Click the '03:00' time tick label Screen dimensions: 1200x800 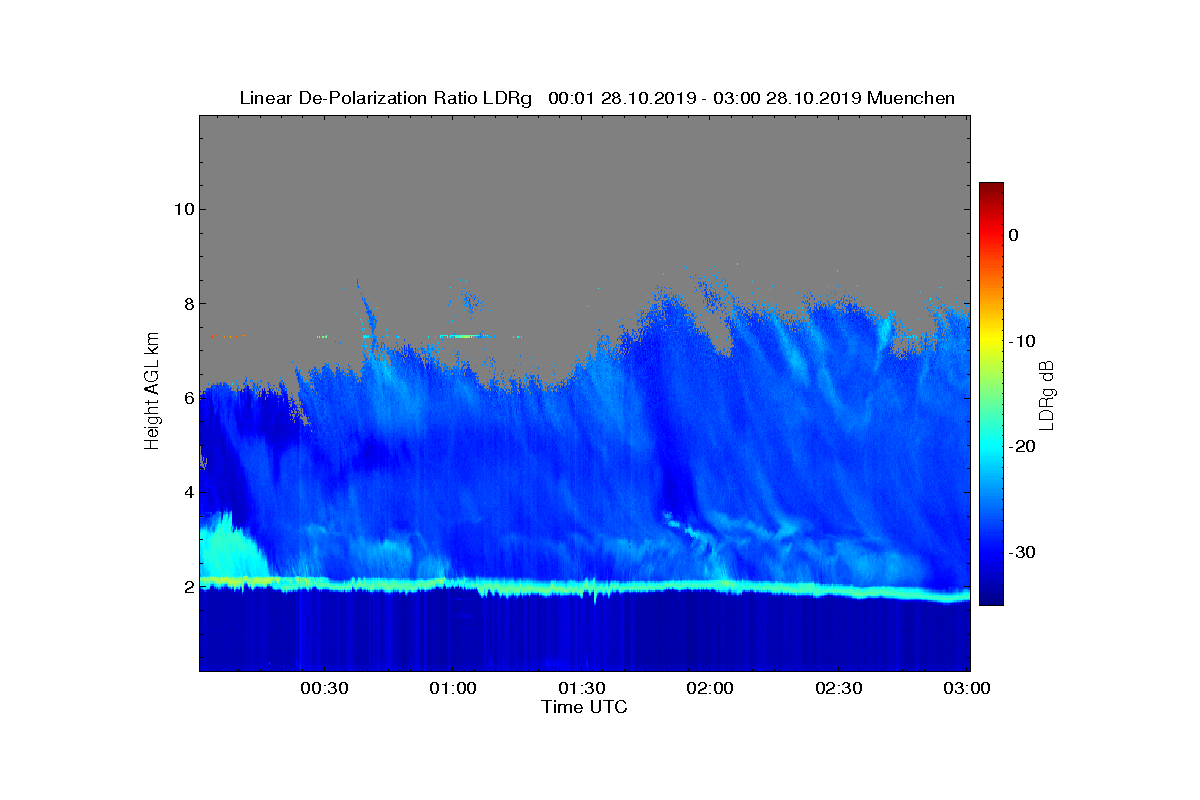click(x=967, y=688)
